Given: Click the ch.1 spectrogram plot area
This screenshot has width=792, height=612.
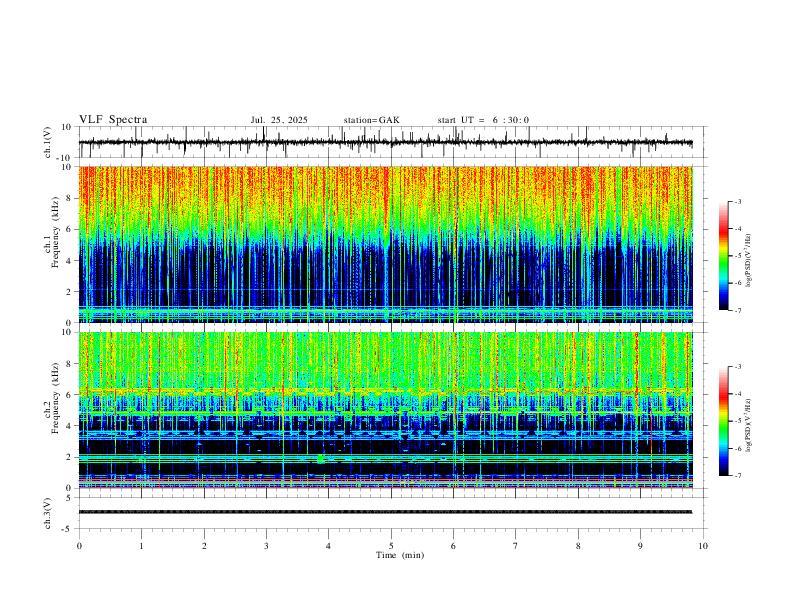Looking at the screenshot, I should (x=385, y=244).
